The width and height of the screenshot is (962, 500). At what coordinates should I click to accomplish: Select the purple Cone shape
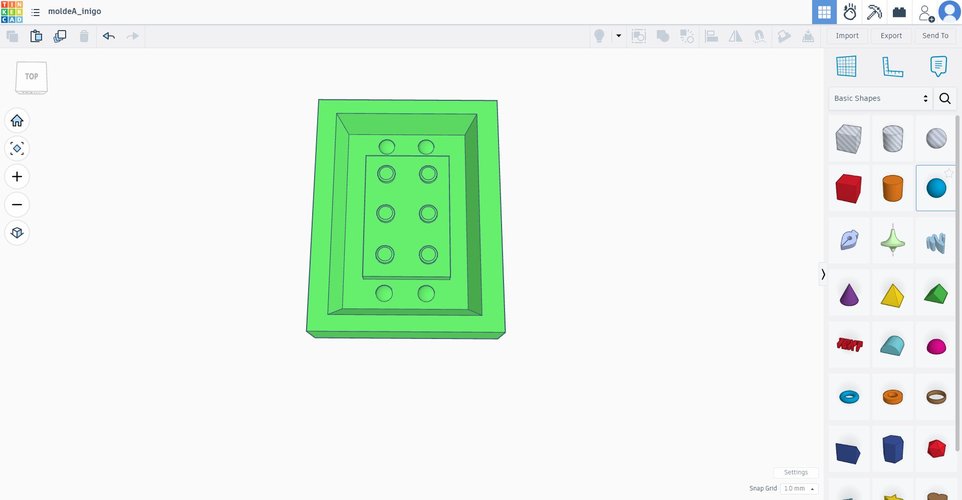pos(848,294)
